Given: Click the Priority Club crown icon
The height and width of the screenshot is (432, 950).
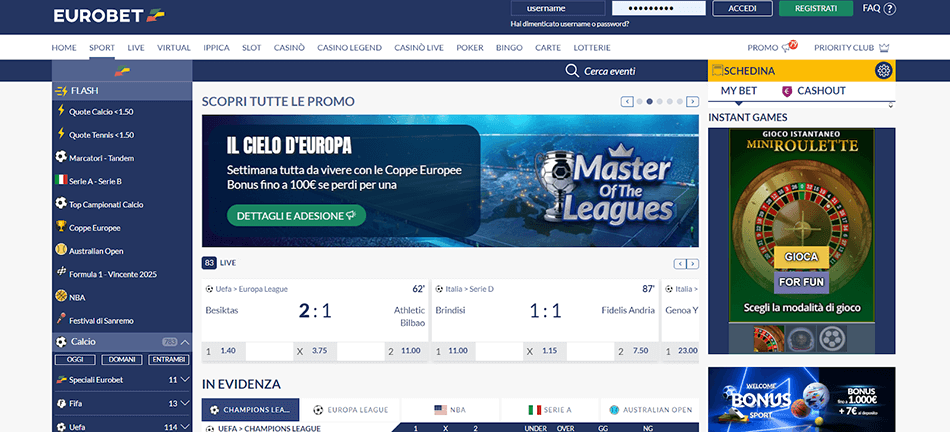Looking at the screenshot, I should point(883,47).
